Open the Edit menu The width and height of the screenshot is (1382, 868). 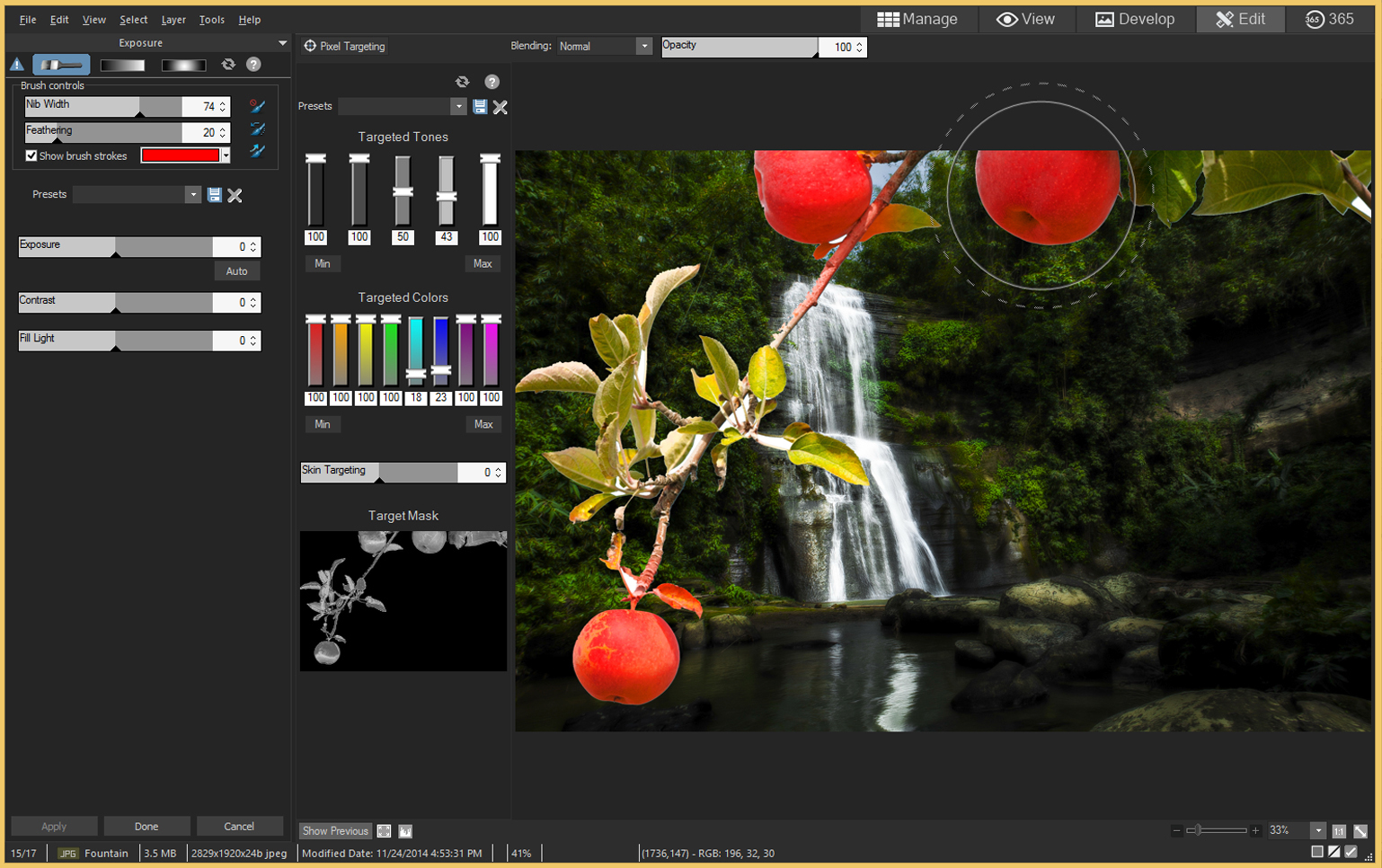pos(59,19)
